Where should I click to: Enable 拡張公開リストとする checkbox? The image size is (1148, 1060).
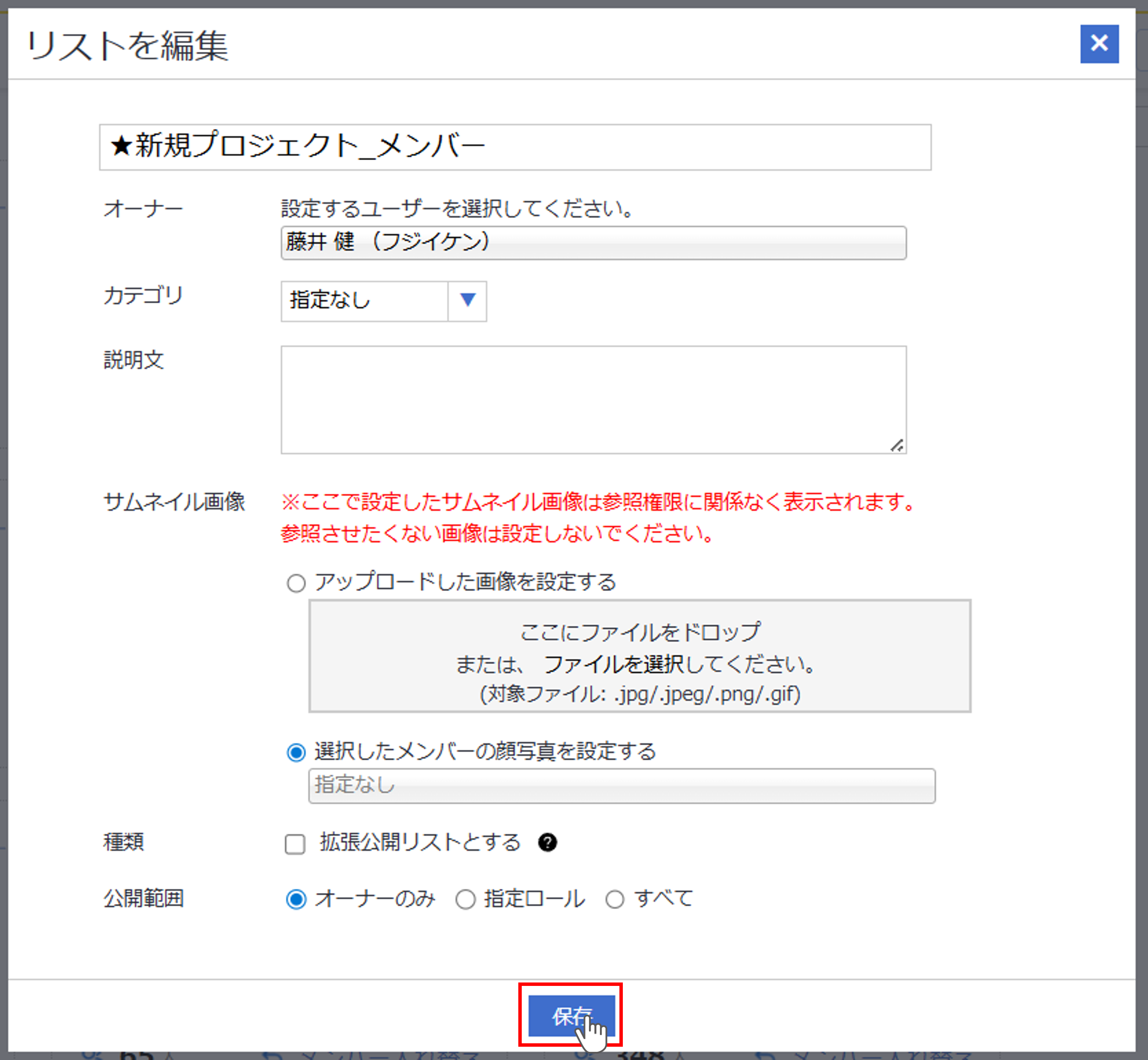(x=295, y=844)
